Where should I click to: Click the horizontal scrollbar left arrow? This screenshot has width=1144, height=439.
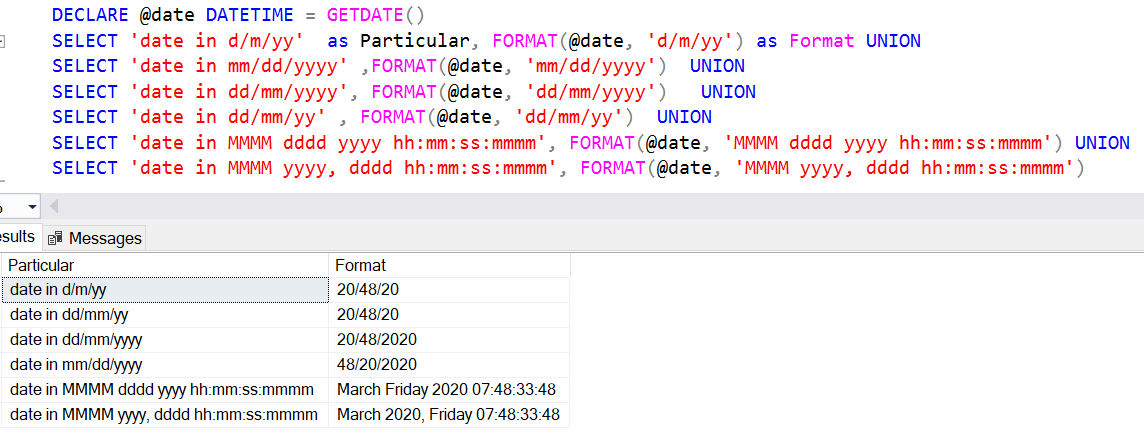pos(53,208)
